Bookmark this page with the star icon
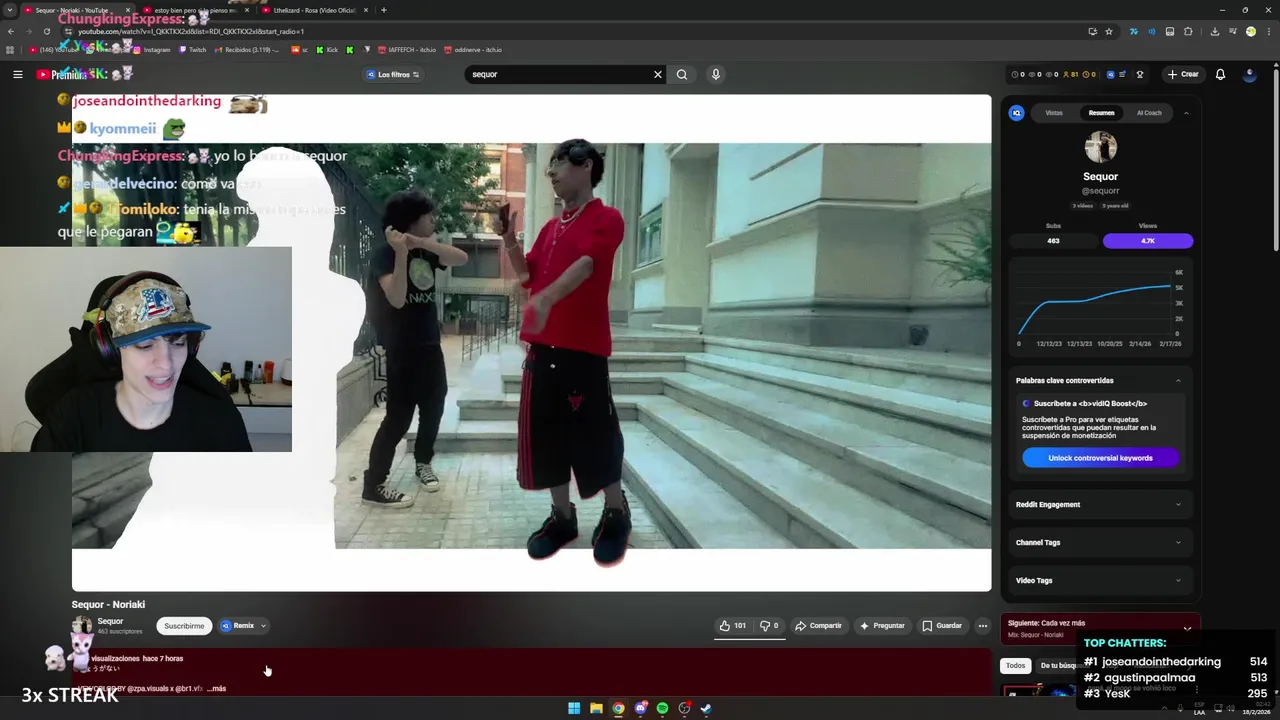 click(x=1109, y=31)
